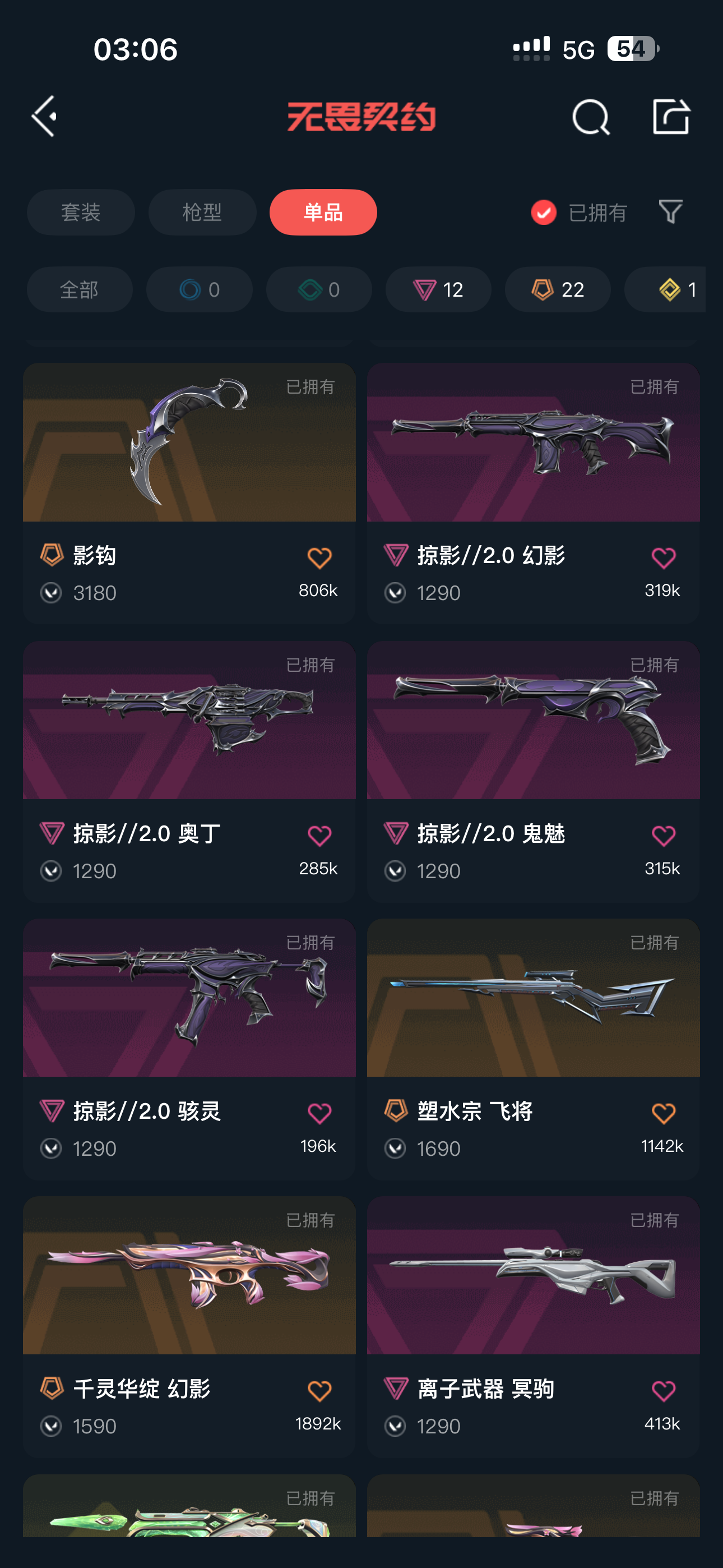Switch to the 套装 tab
The height and width of the screenshot is (1568, 723).
click(x=81, y=213)
